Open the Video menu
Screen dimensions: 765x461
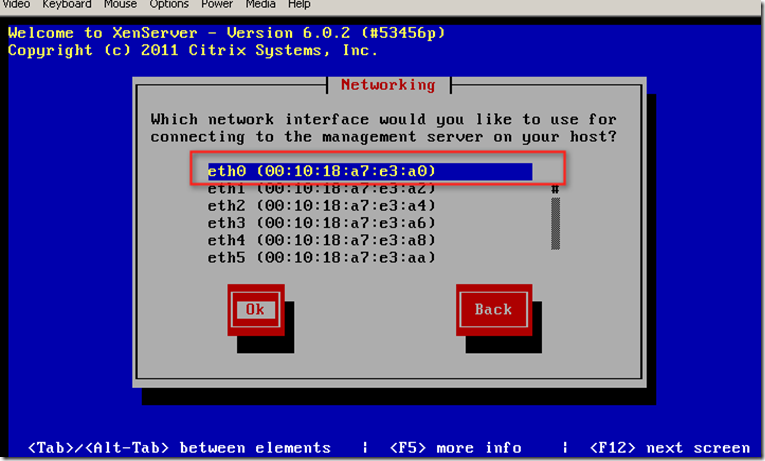(x=16, y=4)
